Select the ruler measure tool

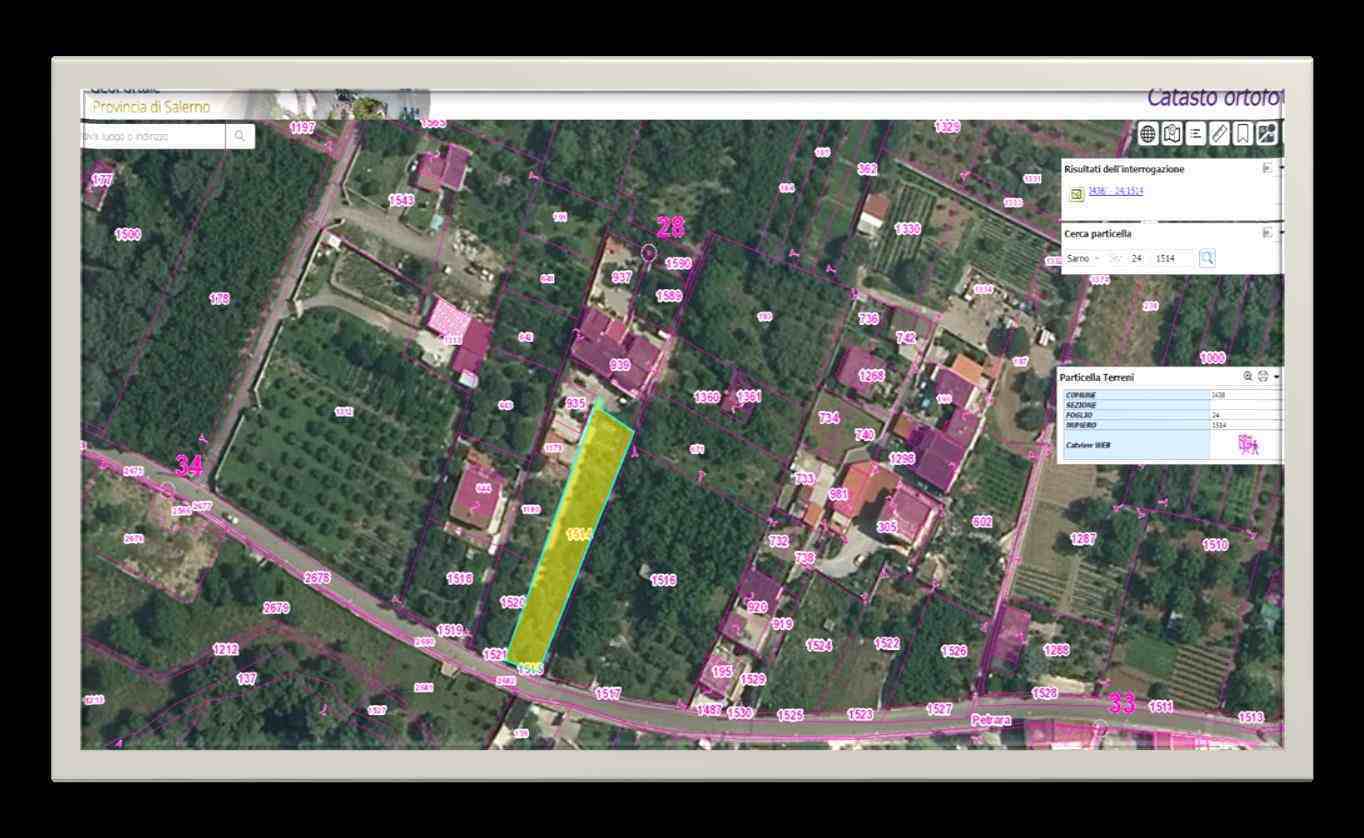pyautogui.click(x=1219, y=134)
